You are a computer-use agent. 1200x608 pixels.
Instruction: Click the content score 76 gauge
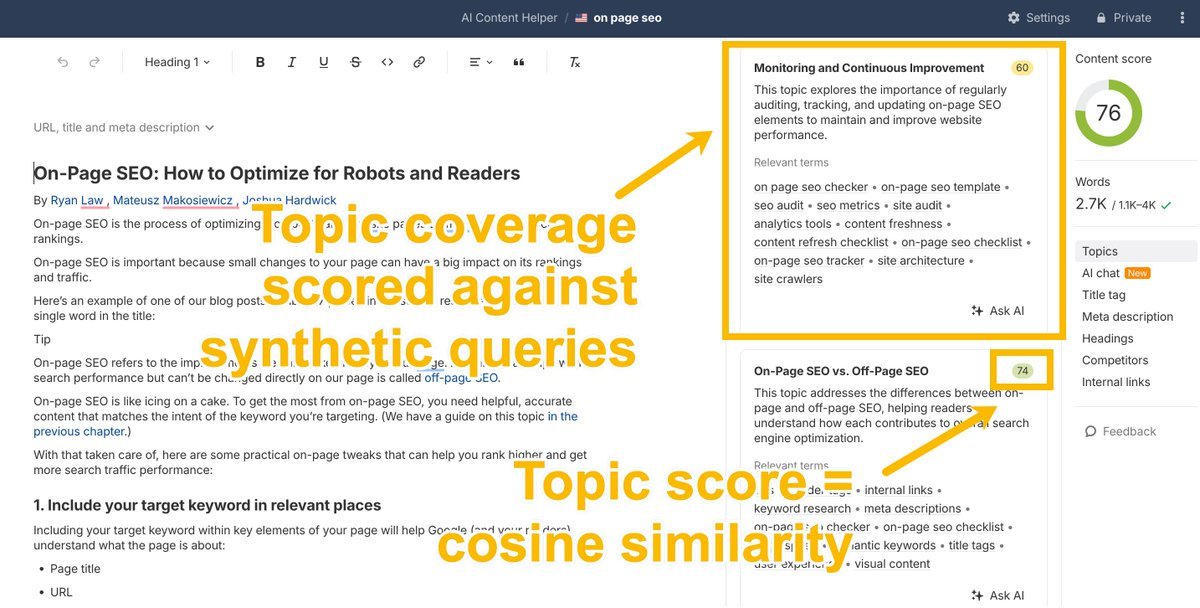(x=1108, y=113)
